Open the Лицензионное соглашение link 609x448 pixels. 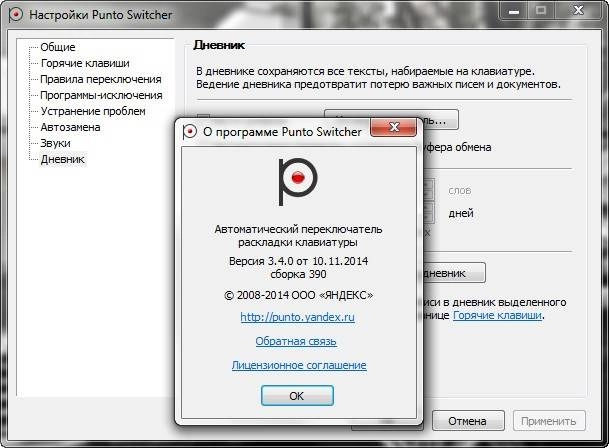(299, 365)
